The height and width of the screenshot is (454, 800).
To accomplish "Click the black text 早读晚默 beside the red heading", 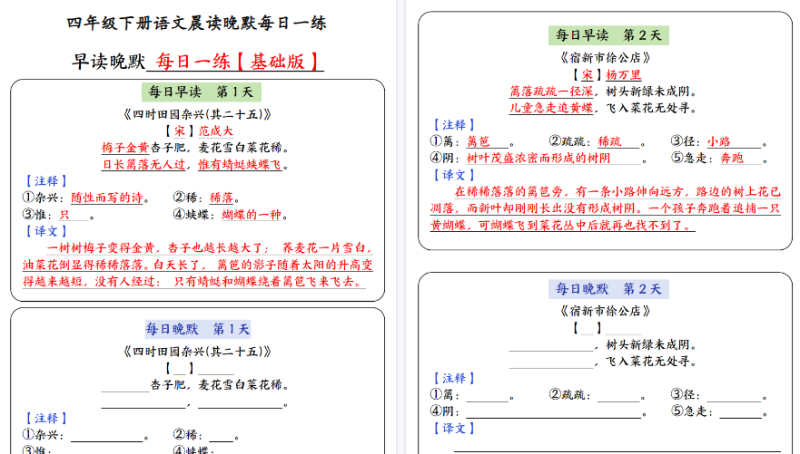I will pyautogui.click(x=109, y=61).
